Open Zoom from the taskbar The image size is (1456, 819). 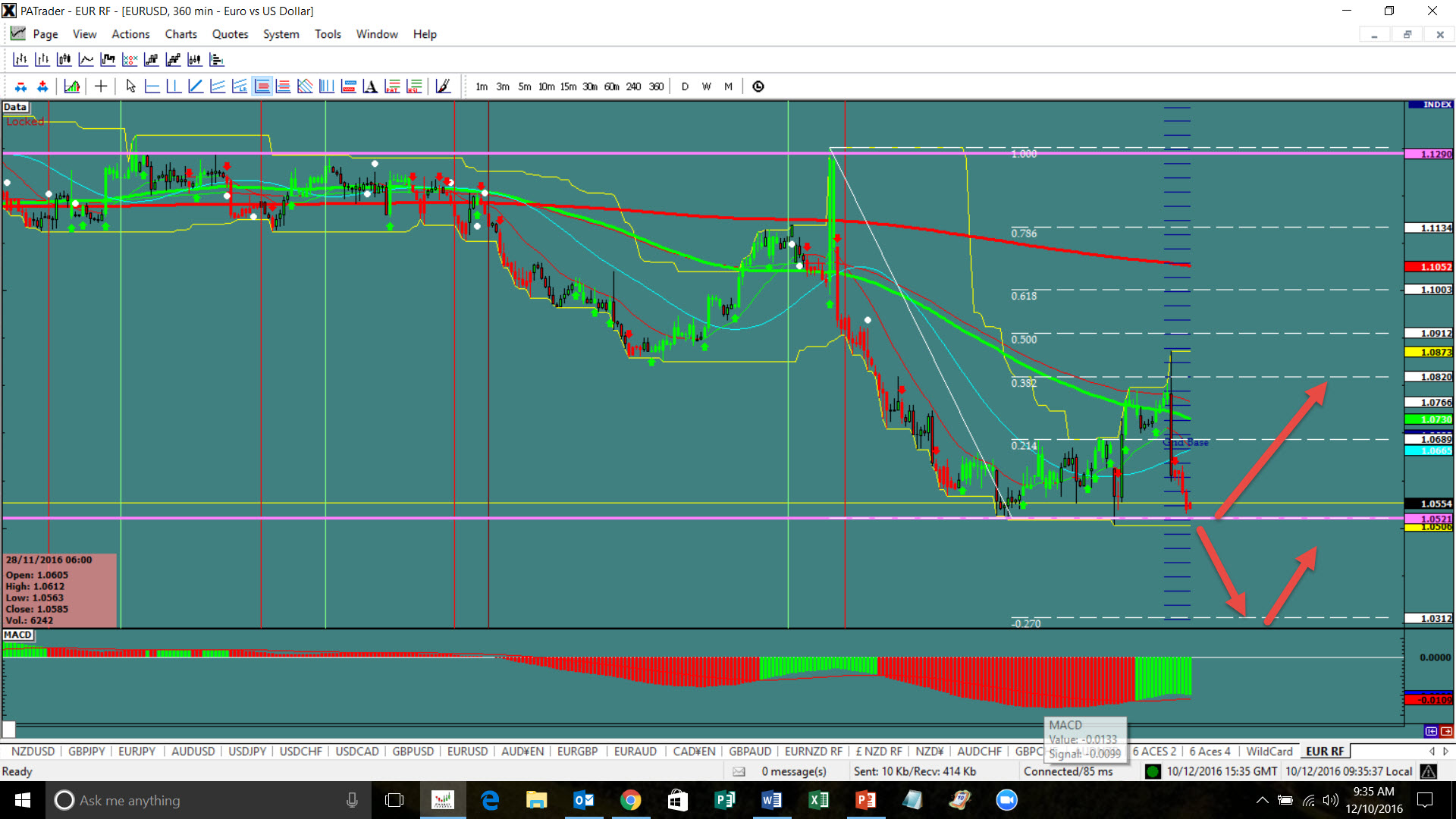(1006, 800)
